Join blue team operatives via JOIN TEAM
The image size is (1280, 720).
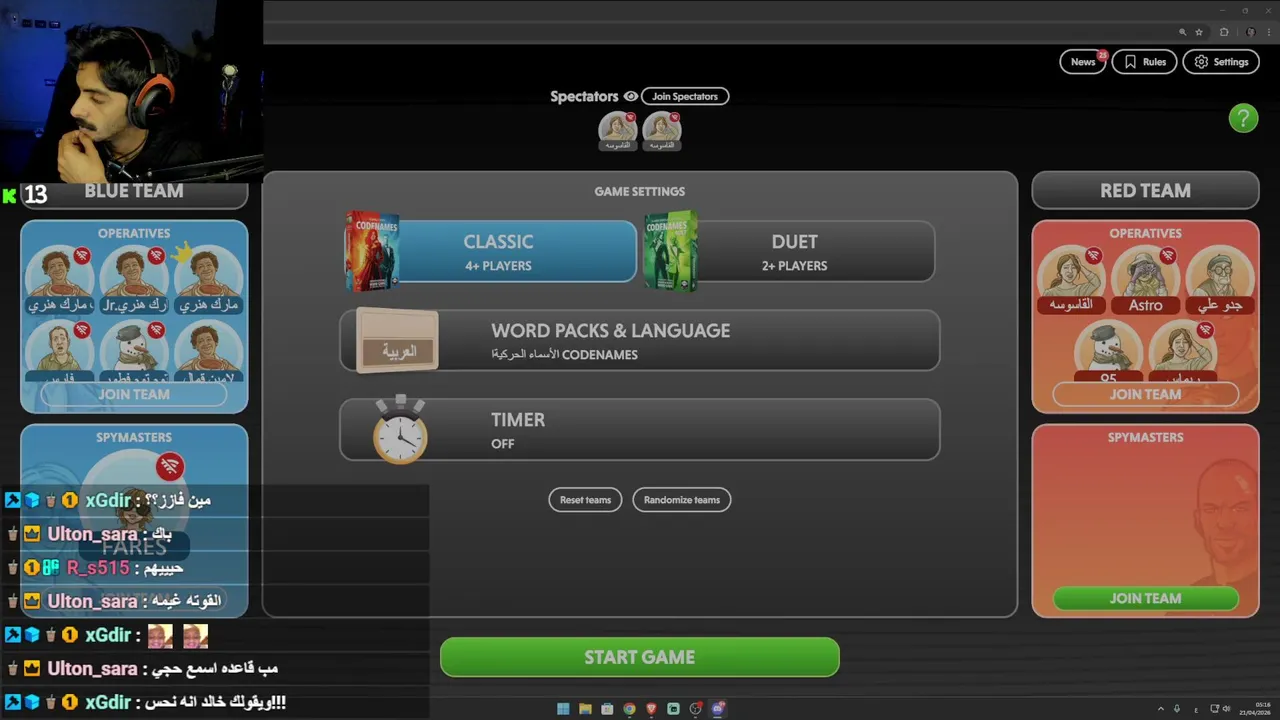point(134,394)
